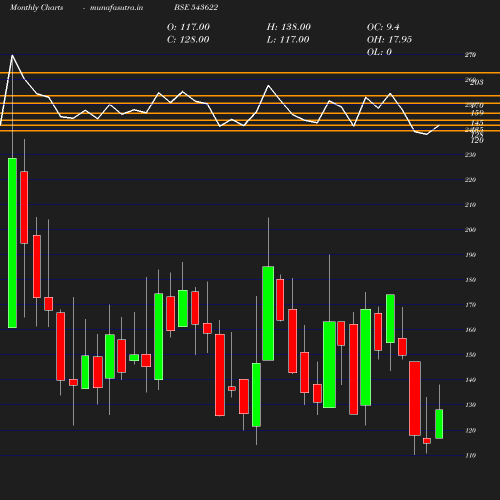Click the 110 price axis label
Image resolution: width=500 pixels, height=500 pixels.
(x=470, y=455)
